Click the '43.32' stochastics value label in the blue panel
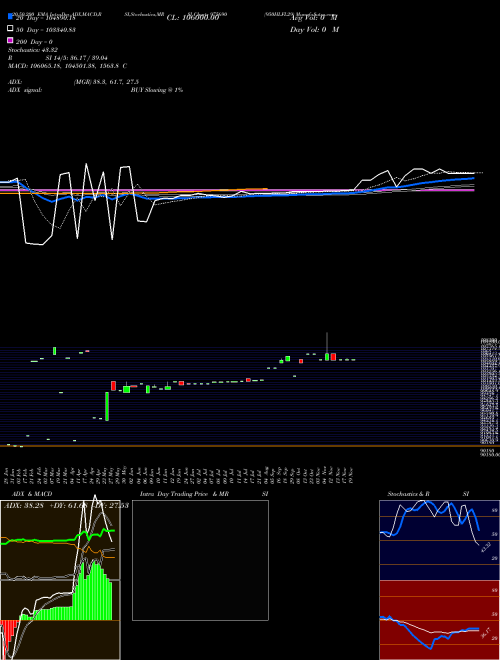Viewport: 500px width, 660px height. (x=486, y=547)
